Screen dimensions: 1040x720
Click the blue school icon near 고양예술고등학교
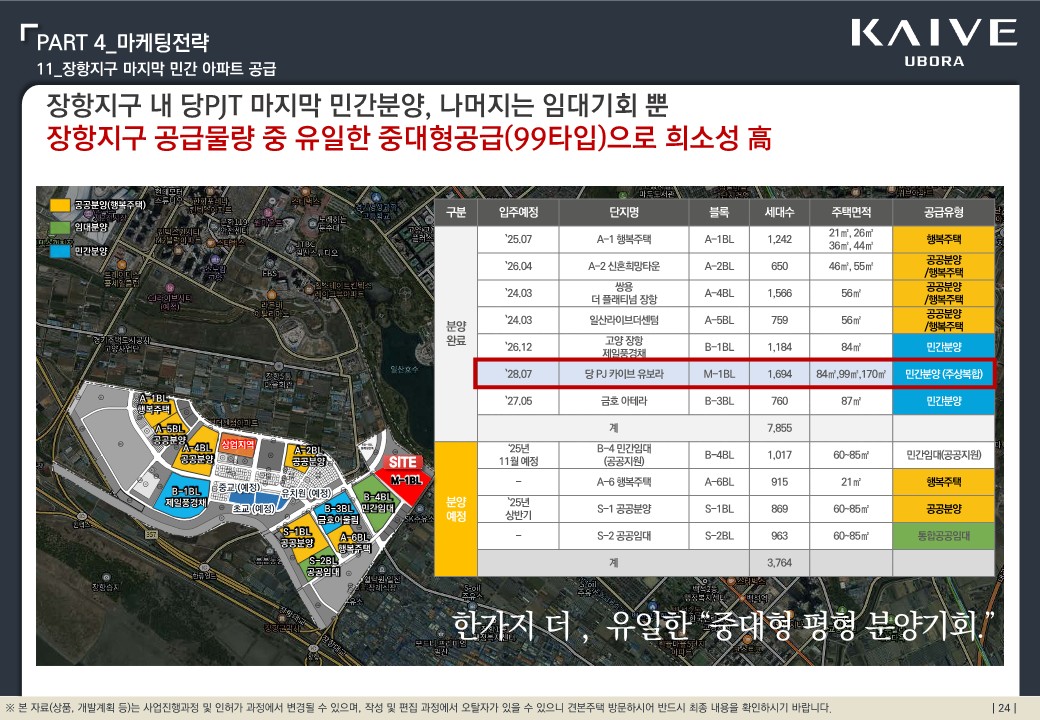click(x=376, y=197)
